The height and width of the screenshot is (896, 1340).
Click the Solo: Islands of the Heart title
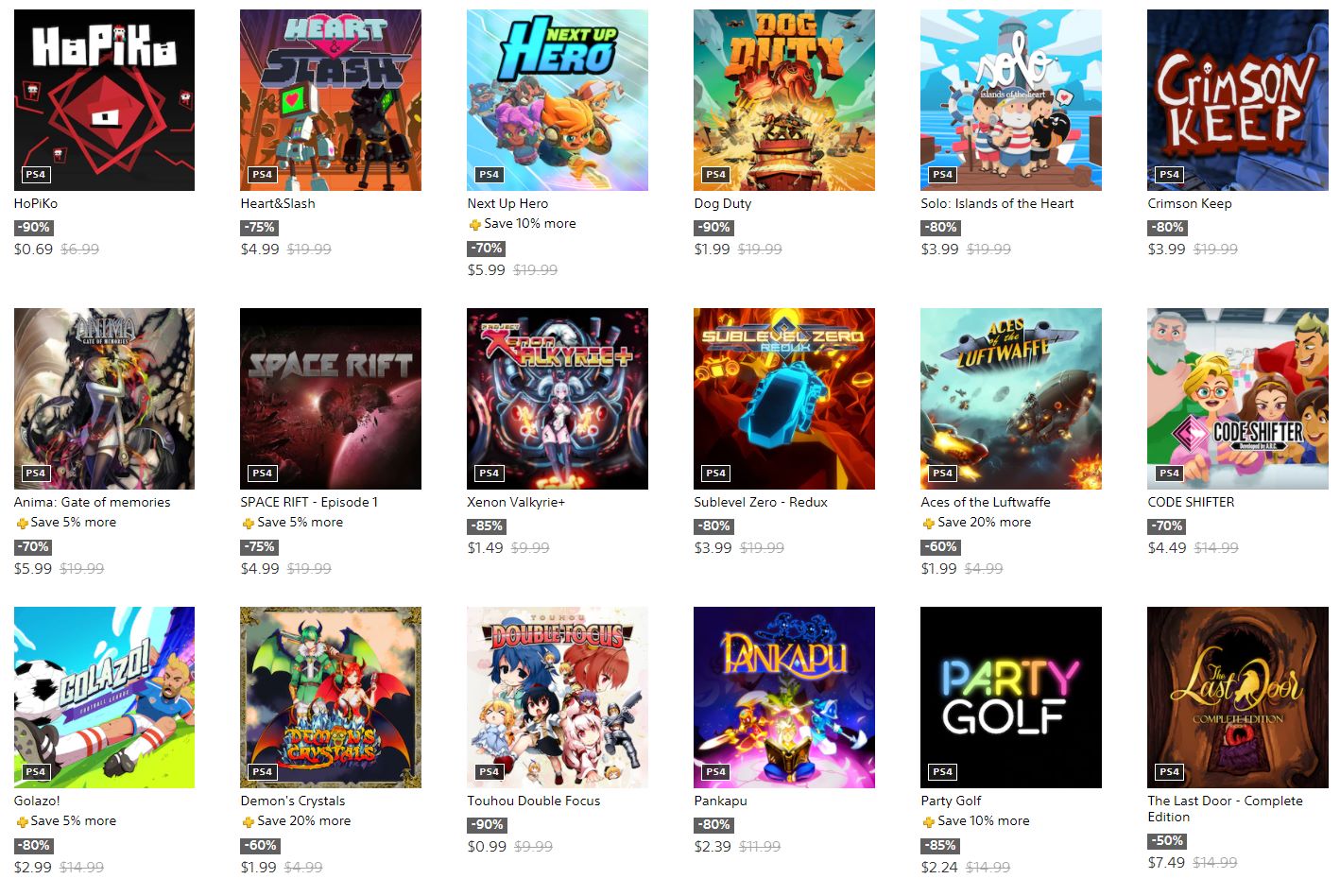[x=997, y=203]
